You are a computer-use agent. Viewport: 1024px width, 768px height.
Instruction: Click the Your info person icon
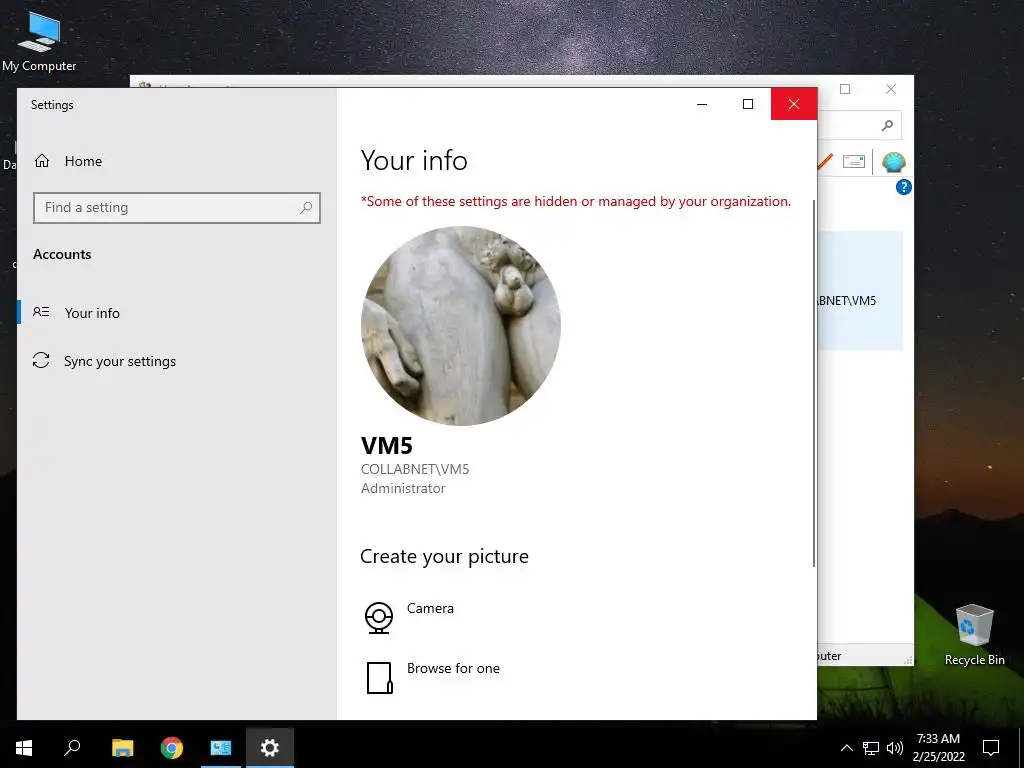click(41, 312)
